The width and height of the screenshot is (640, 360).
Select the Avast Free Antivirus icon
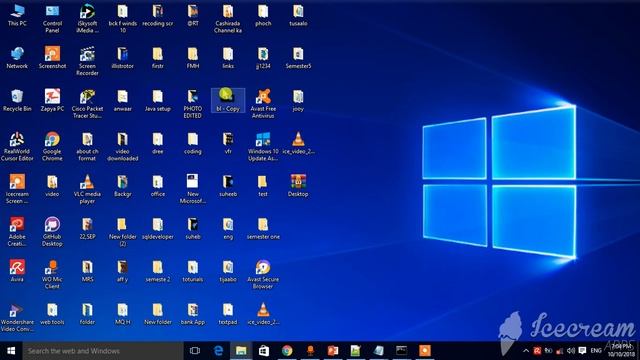pyautogui.click(x=263, y=104)
